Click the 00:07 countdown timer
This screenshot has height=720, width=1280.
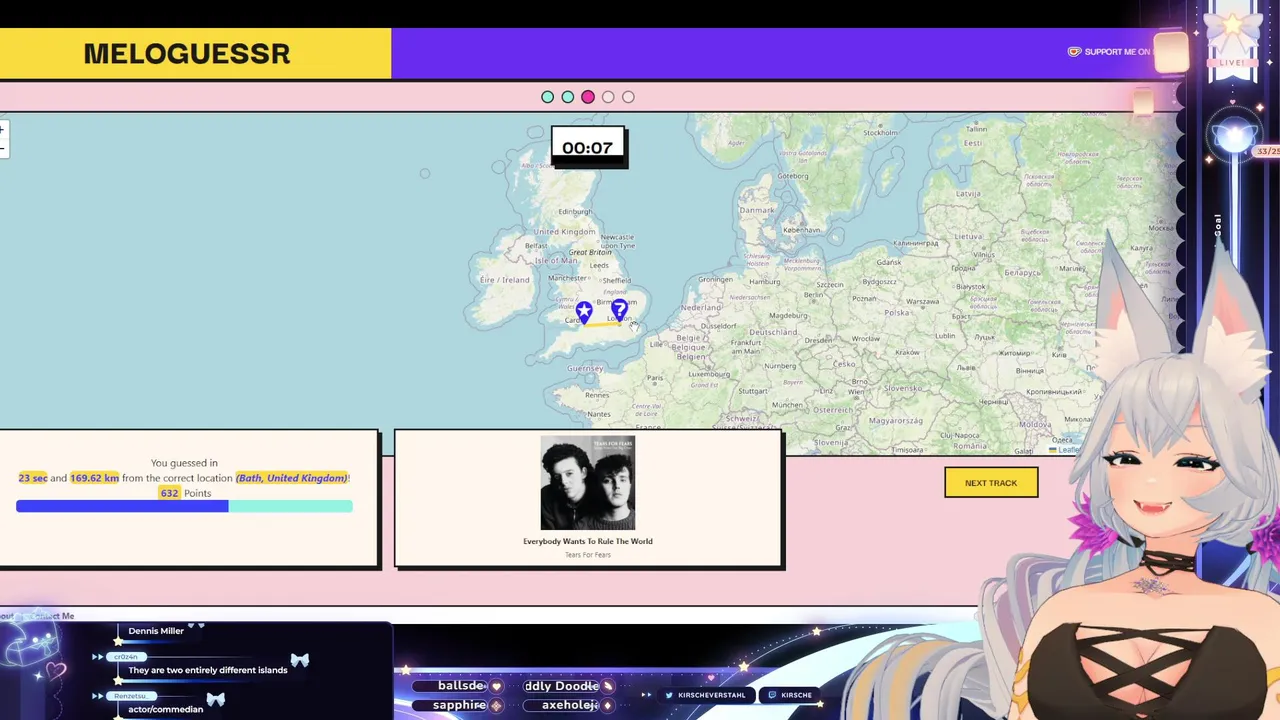click(x=588, y=147)
